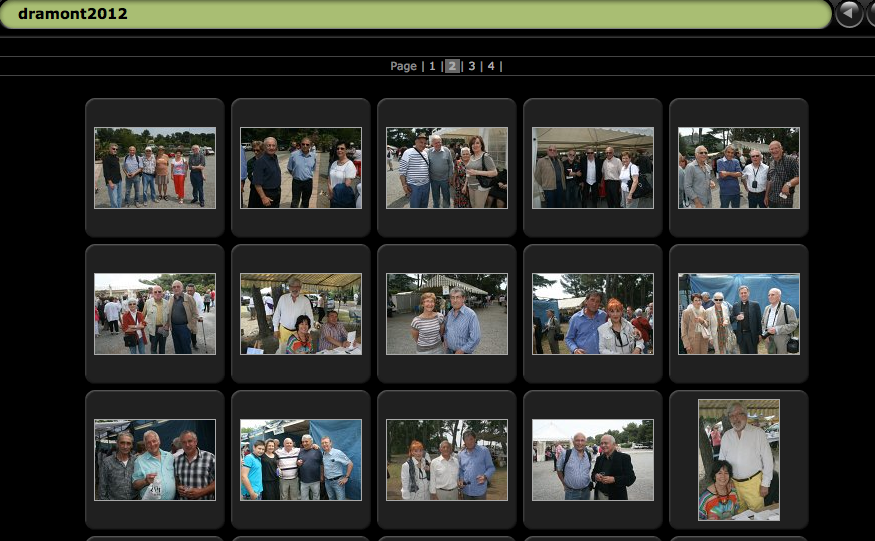Image resolution: width=875 pixels, height=541 pixels.
Task: Open thumbnail of five people beside blue tarp
Action: [x=301, y=459]
